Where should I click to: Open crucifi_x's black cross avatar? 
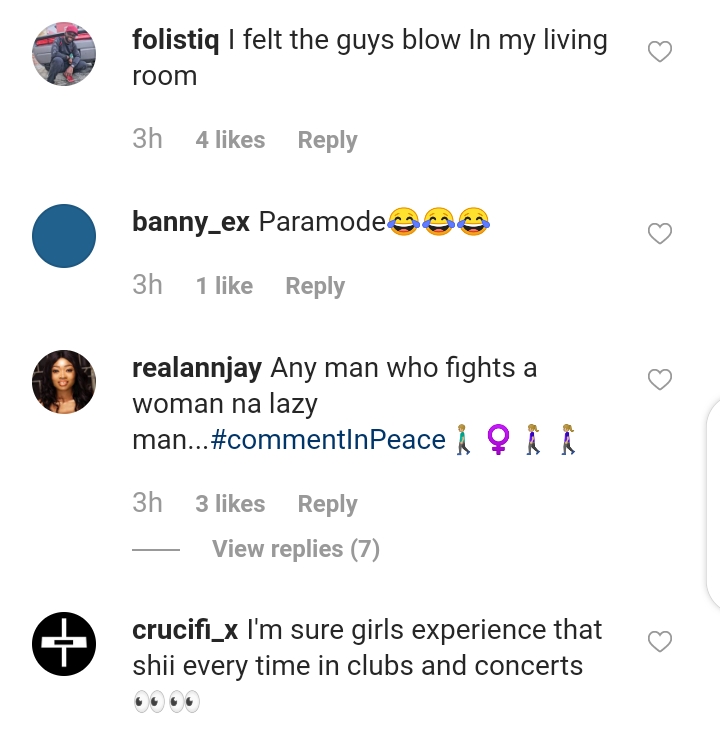point(64,643)
